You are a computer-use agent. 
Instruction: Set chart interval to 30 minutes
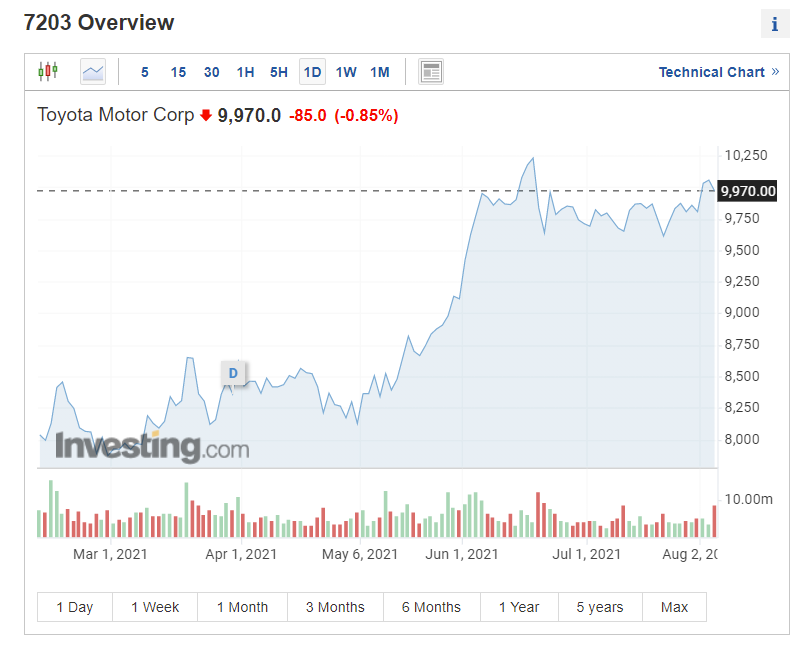(212, 72)
